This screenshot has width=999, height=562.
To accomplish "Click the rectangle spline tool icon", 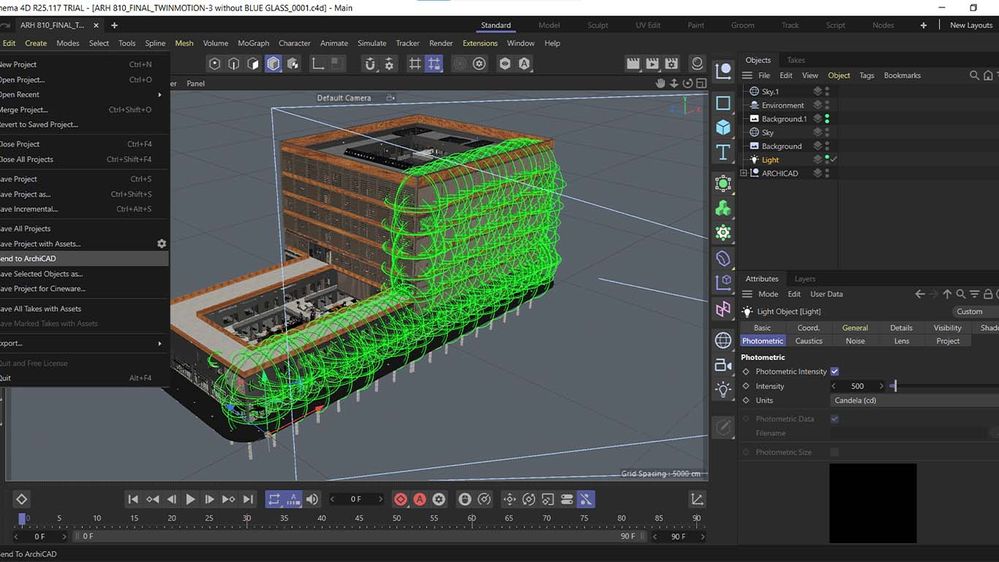I will pyautogui.click(x=723, y=103).
